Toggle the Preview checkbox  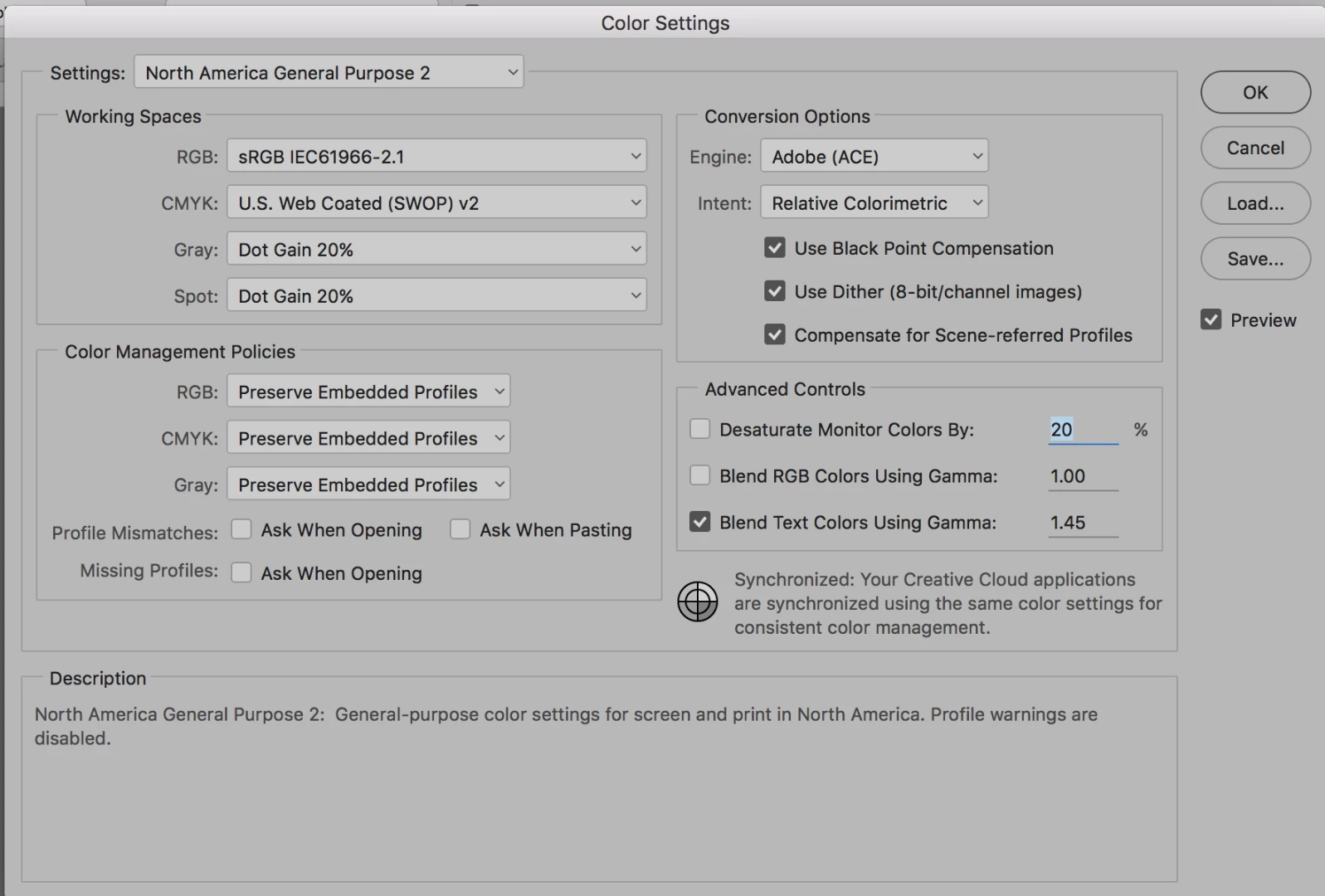coord(1211,319)
